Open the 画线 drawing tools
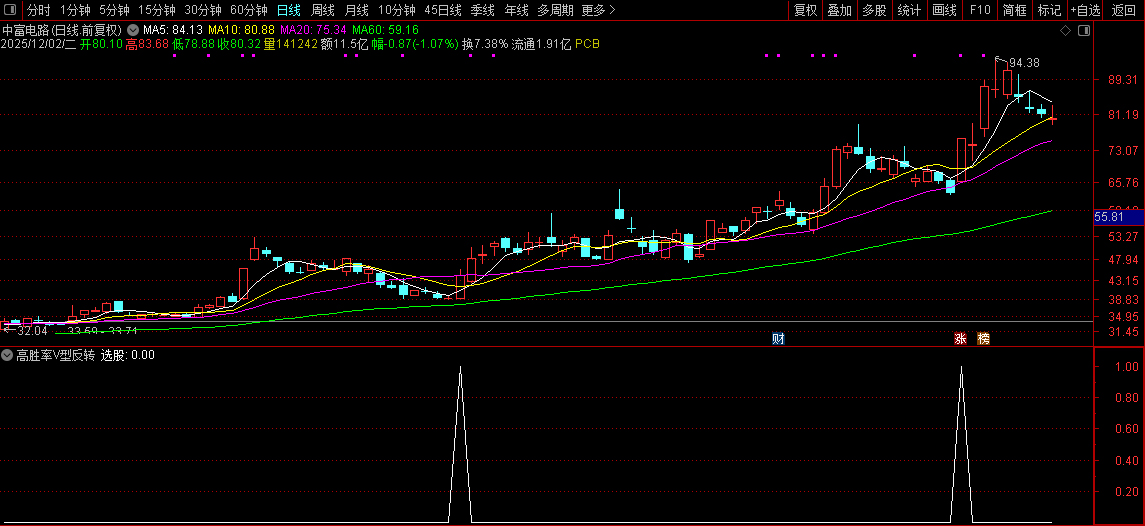Image resolution: width=1145 pixels, height=526 pixels. [x=944, y=10]
